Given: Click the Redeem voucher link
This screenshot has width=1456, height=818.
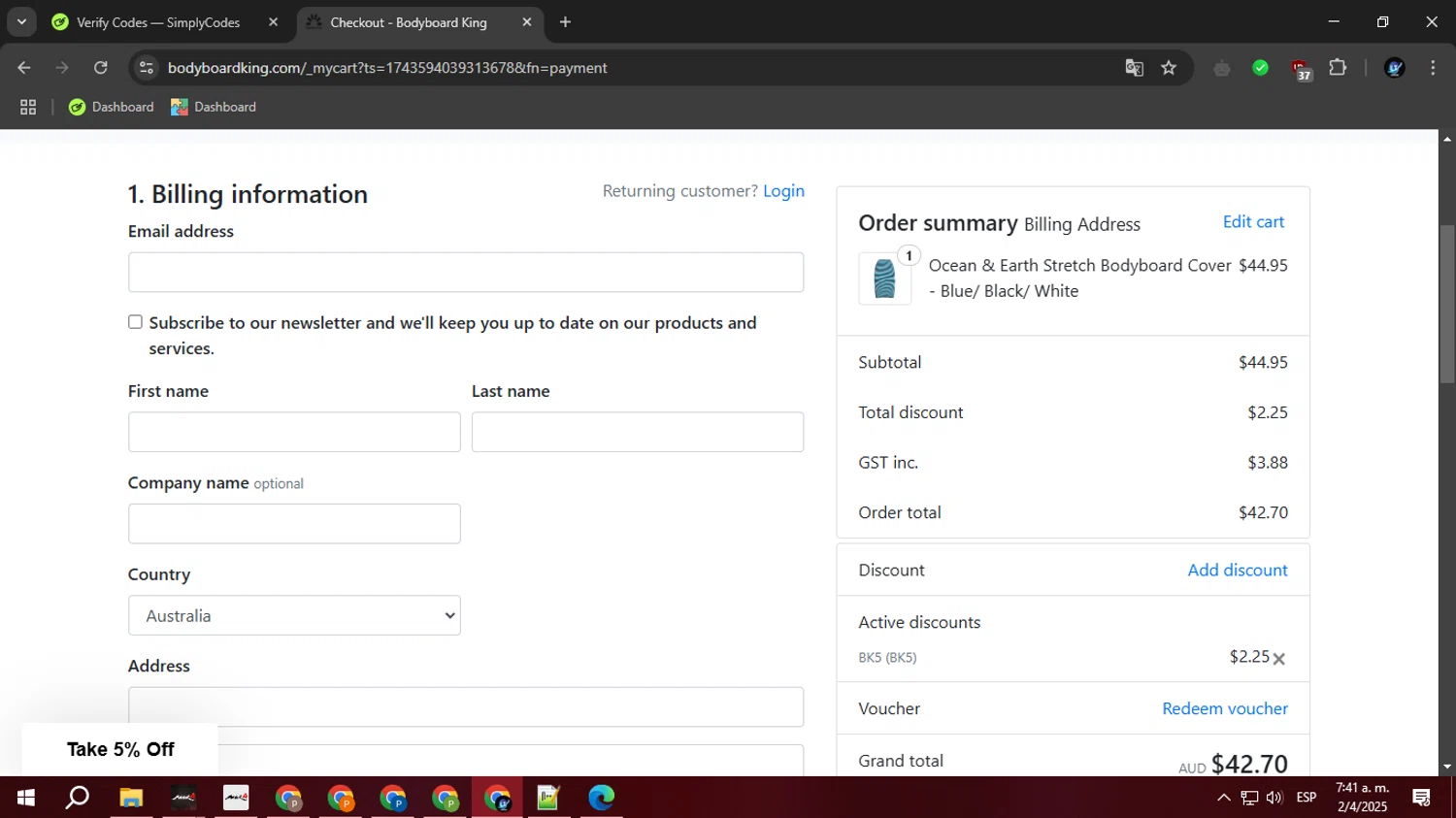Looking at the screenshot, I should point(1225,709).
